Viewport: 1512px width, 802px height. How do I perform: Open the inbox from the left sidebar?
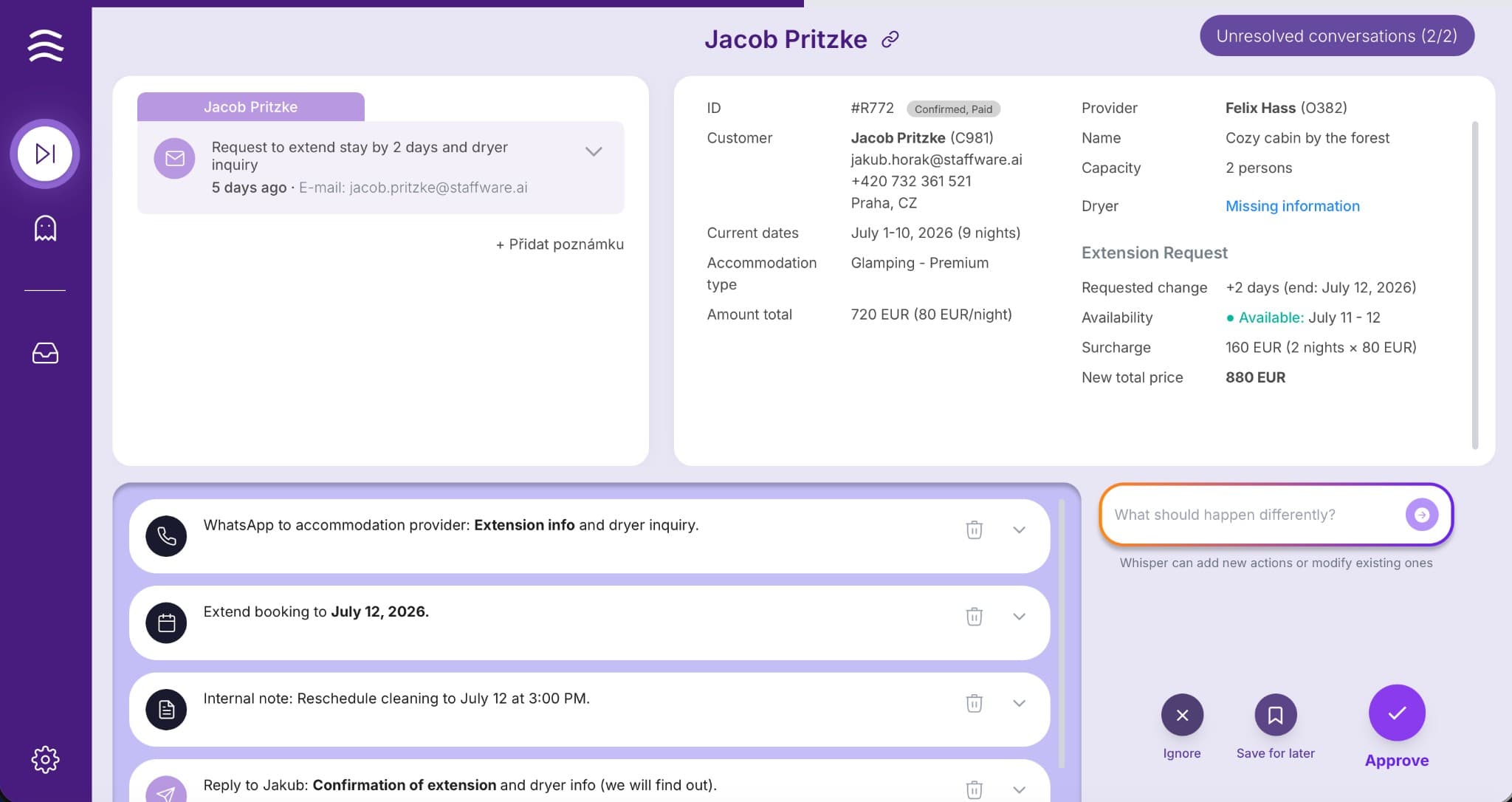pyautogui.click(x=45, y=353)
